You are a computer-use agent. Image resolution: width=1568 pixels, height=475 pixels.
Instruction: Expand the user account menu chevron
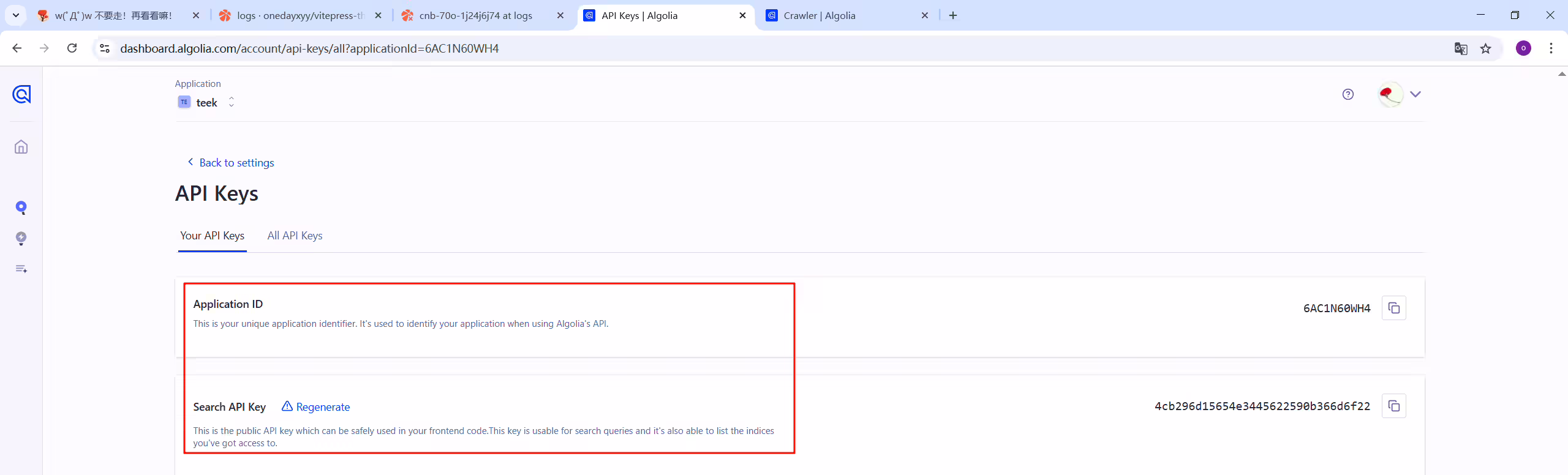(x=1415, y=94)
